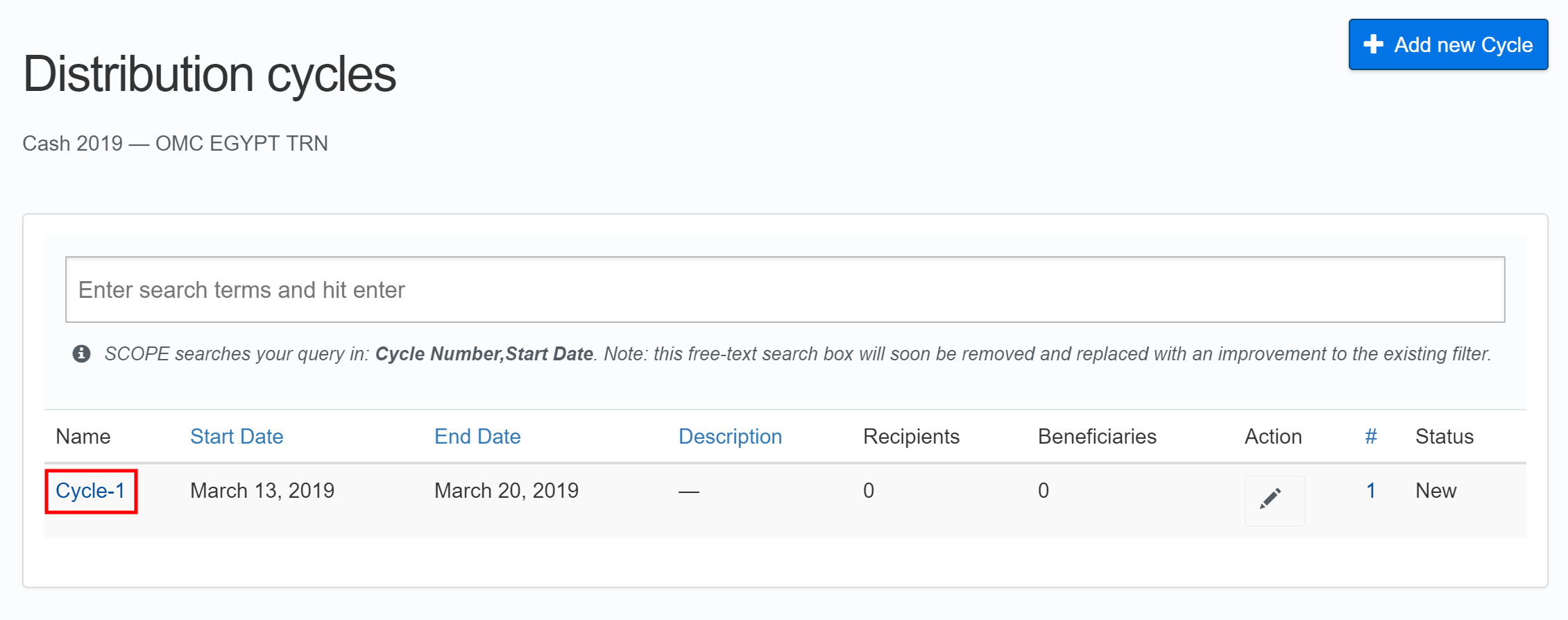Click the Distribution cycles page heading
The height and width of the screenshot is (620, 1568).
210,74
